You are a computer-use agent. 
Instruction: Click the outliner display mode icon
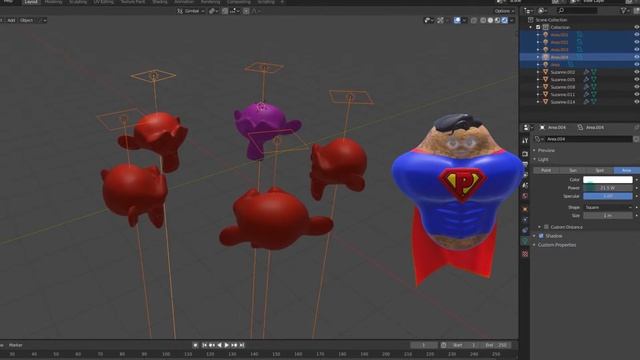(529, 11)
